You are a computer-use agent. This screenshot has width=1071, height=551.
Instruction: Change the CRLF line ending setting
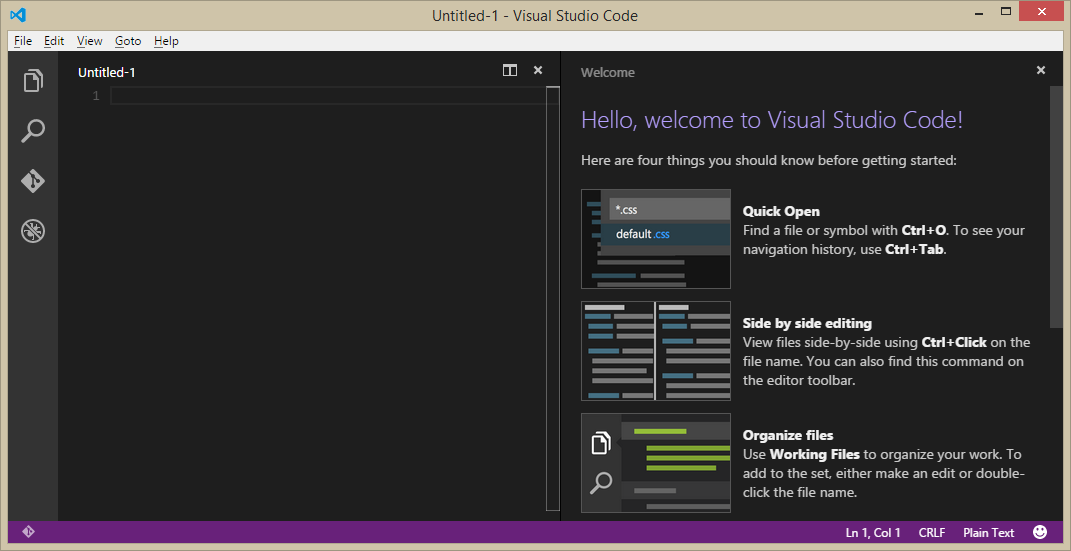(x=932, y=533)
